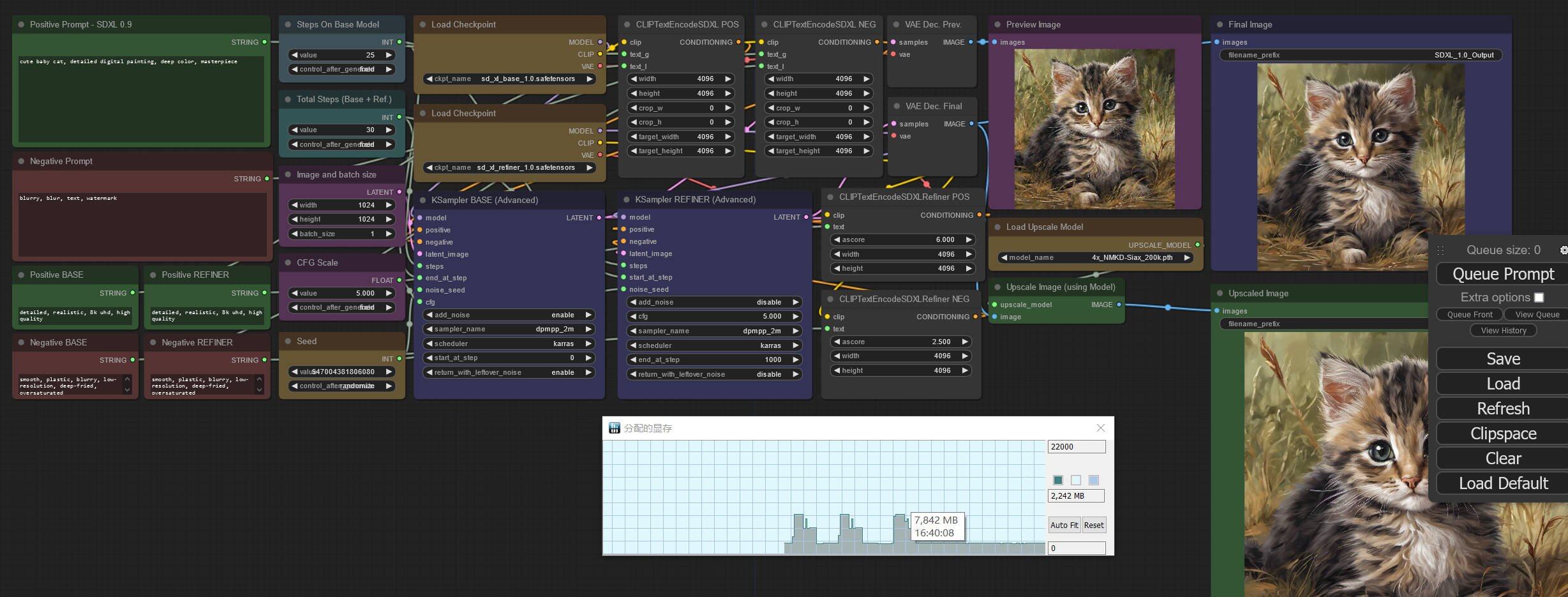Click Auto Fit in the VRAM monitor window
The height and width of the screenshot is (597, 1568).
coord(1064,525)
